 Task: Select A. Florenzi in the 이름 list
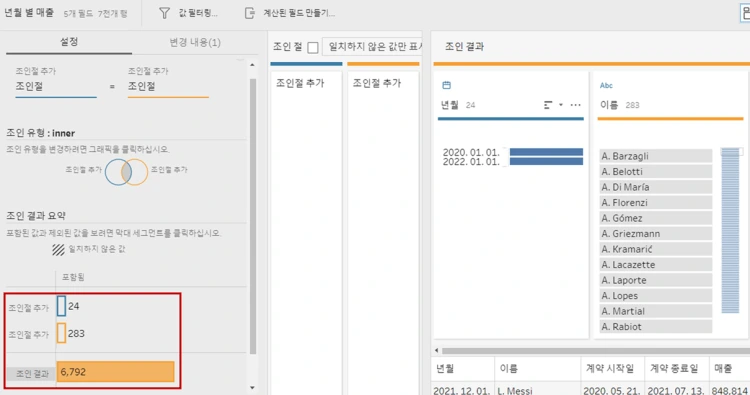(656, 202)
